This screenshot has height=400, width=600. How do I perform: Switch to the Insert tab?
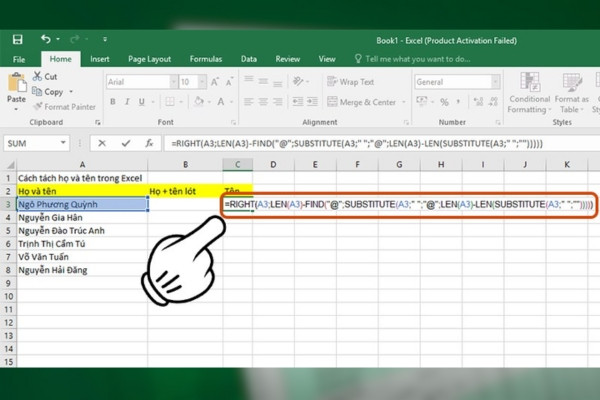tap(99, 59)
